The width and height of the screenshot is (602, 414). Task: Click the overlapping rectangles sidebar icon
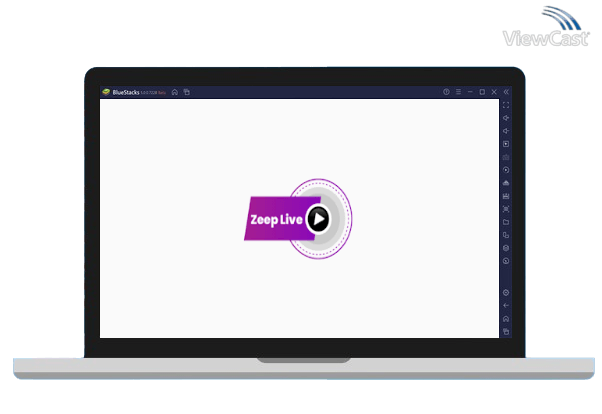(506, 235)
